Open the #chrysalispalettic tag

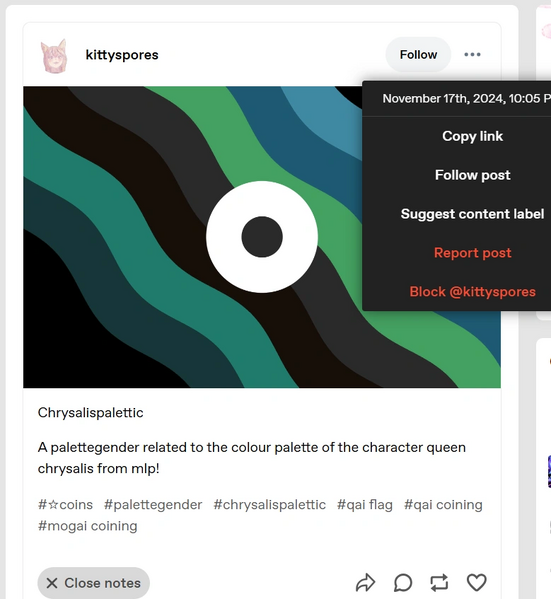point(269,505)
